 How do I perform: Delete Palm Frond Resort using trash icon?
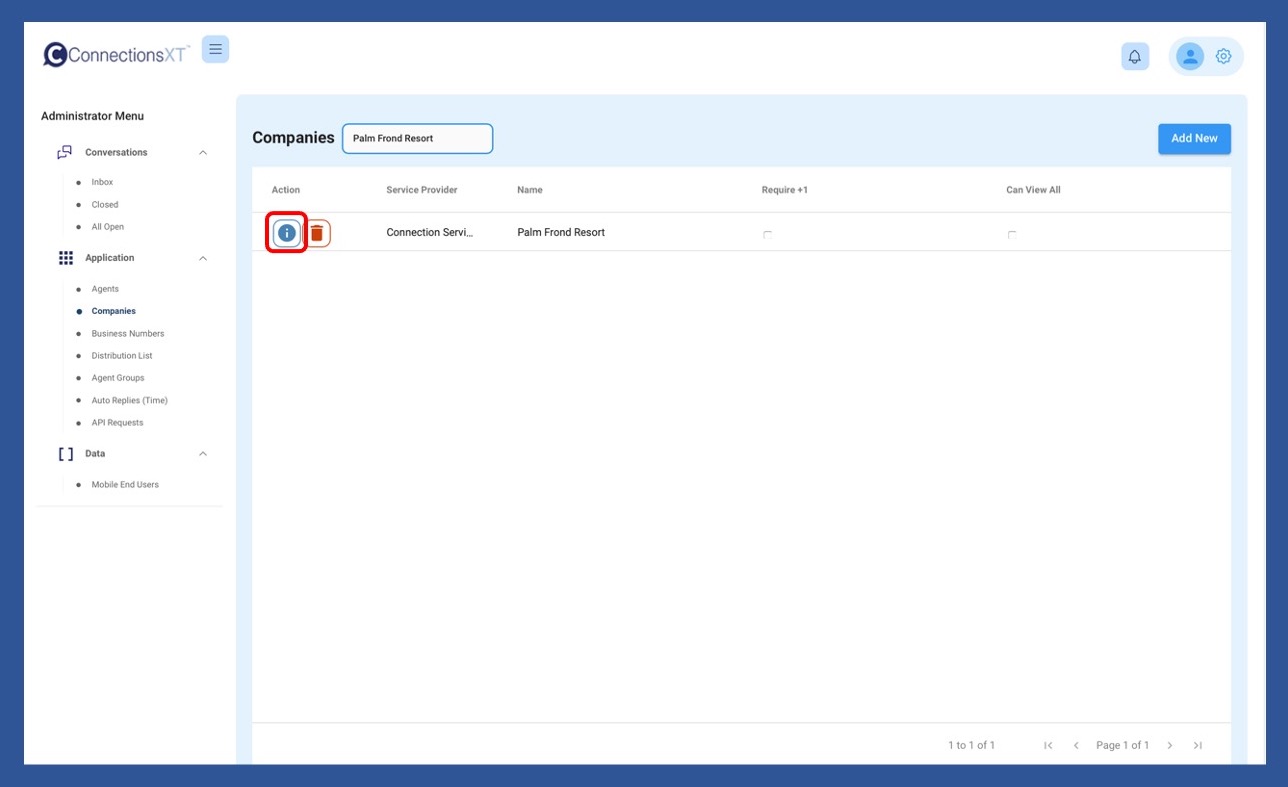pos(317,233)
